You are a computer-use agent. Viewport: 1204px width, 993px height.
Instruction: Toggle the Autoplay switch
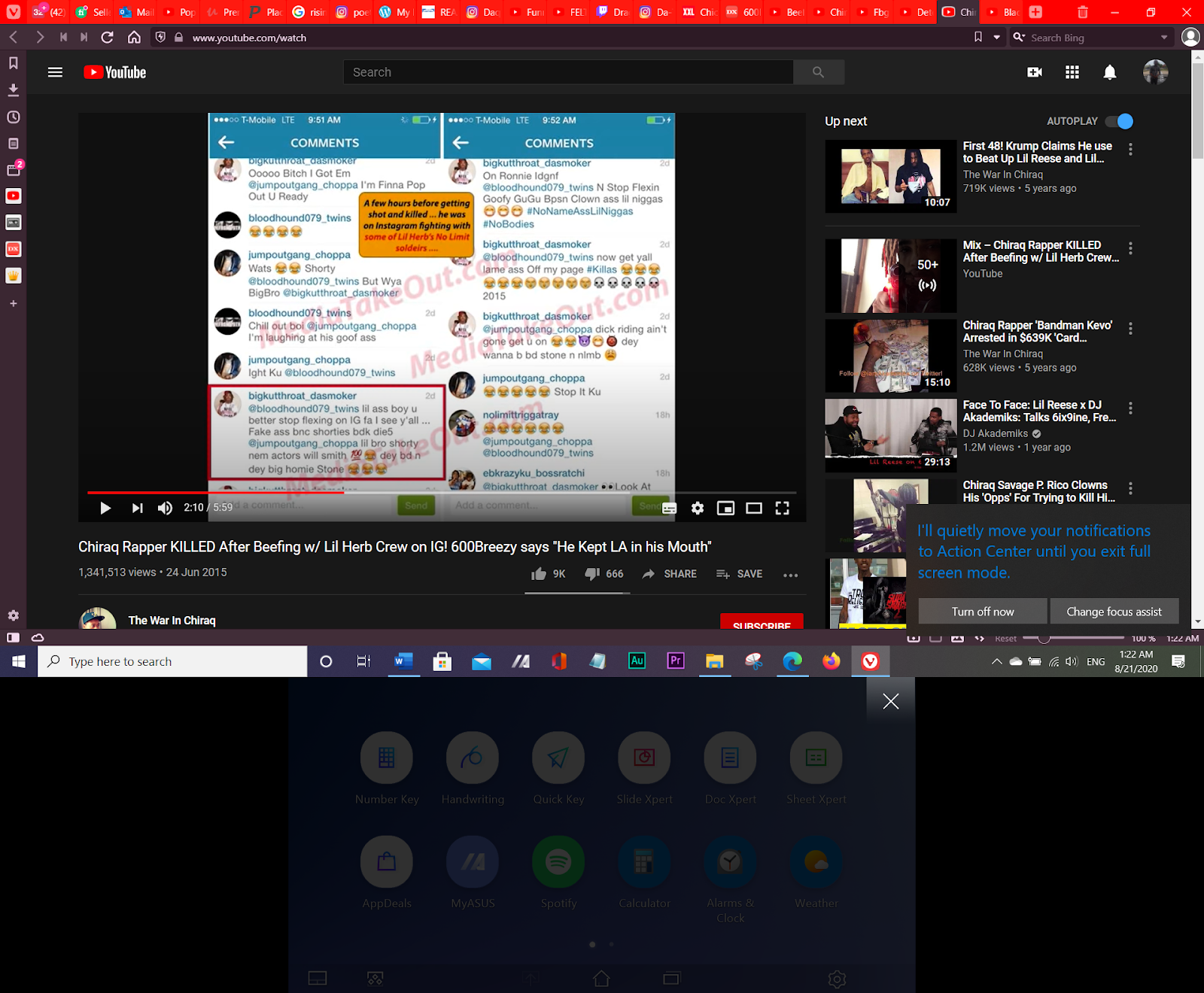[1119, 121]
